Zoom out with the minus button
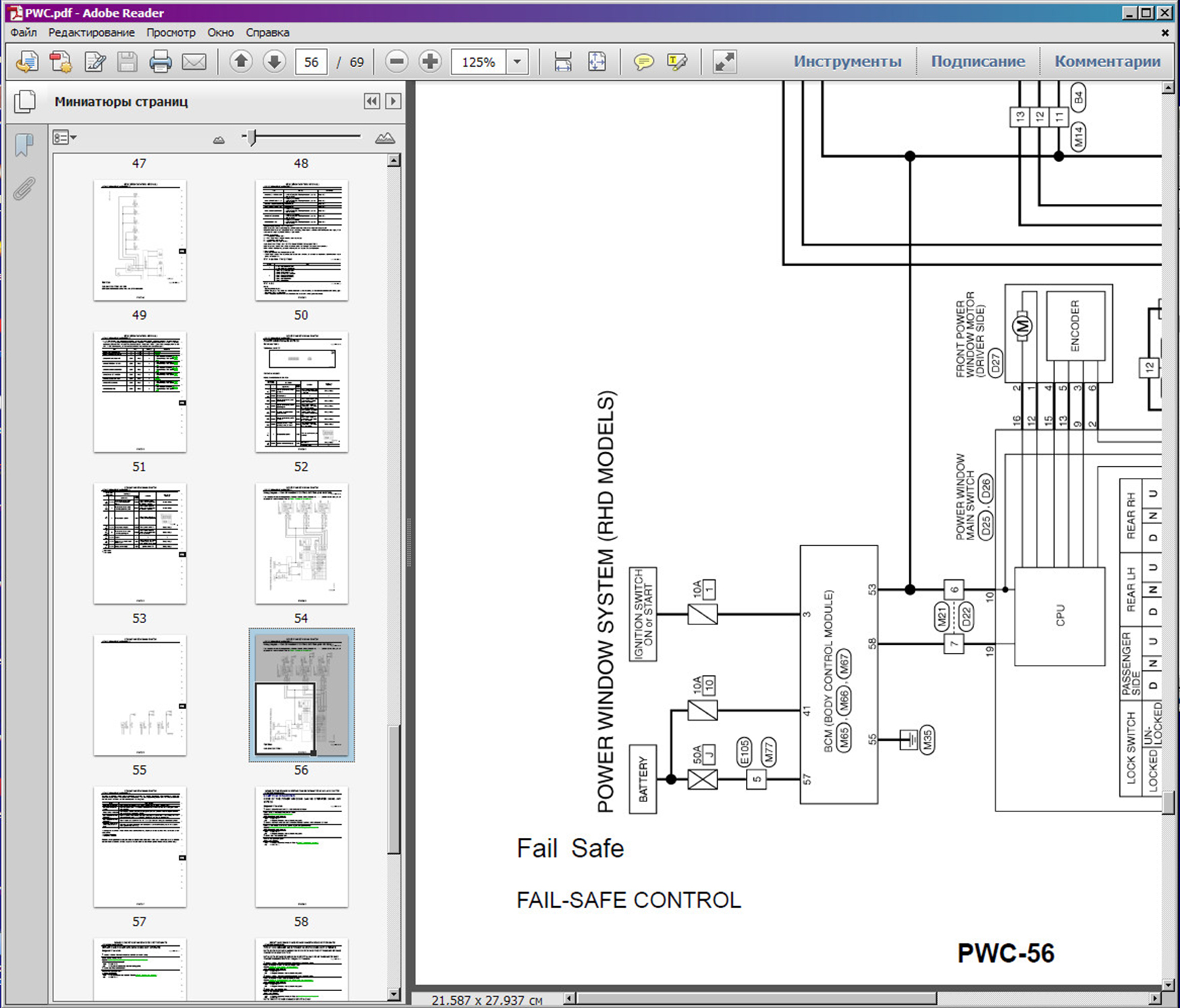Image resolution: width=1180 pixels, height=1008 pixels. [397, 62]
